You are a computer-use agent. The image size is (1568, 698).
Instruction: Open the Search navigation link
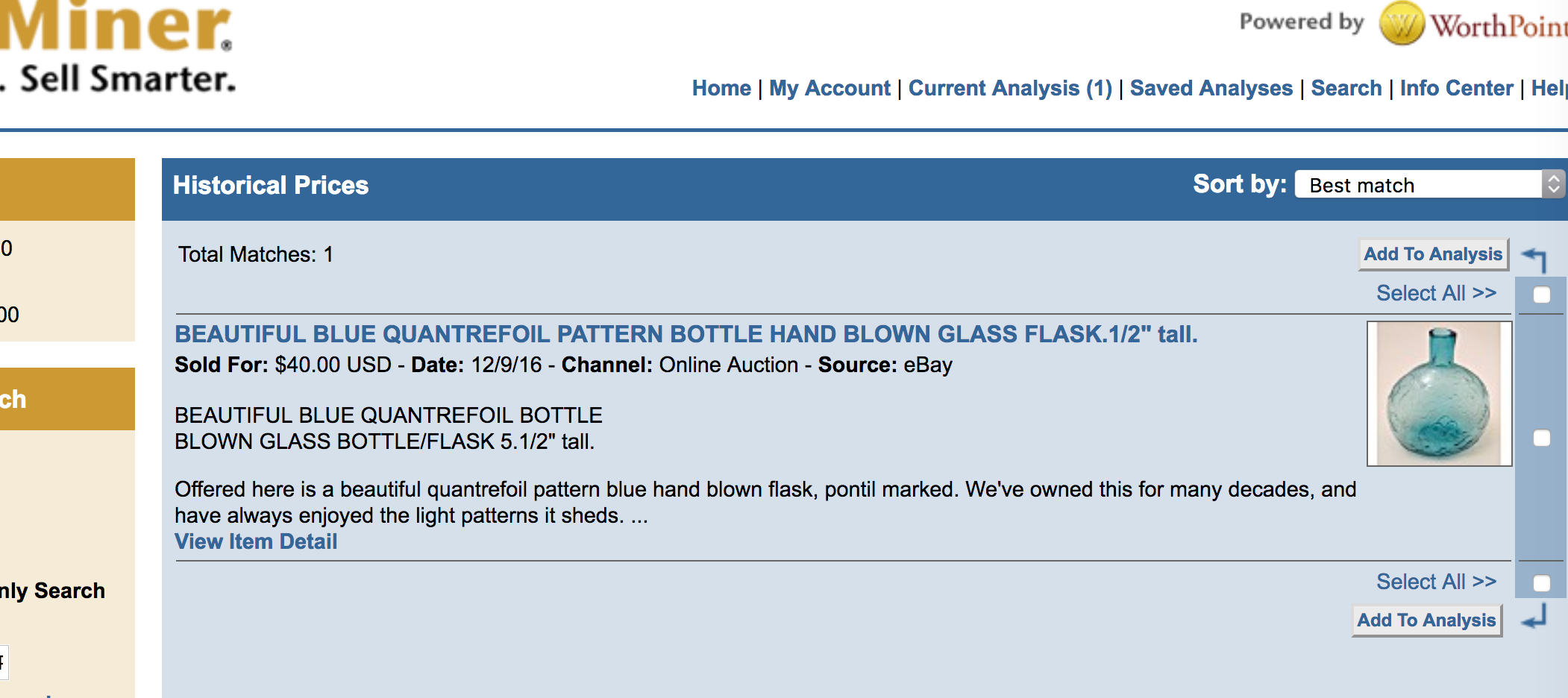[1346, 88]
